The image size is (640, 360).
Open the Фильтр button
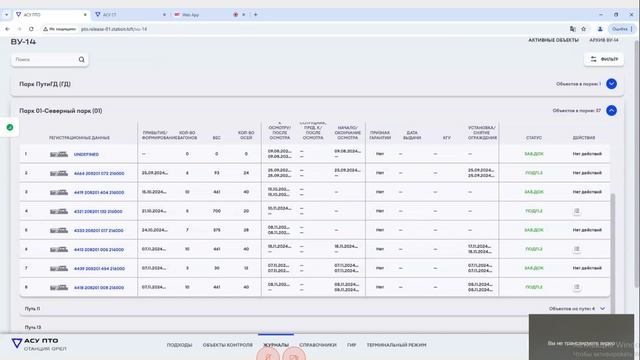[x=603, y=59]
